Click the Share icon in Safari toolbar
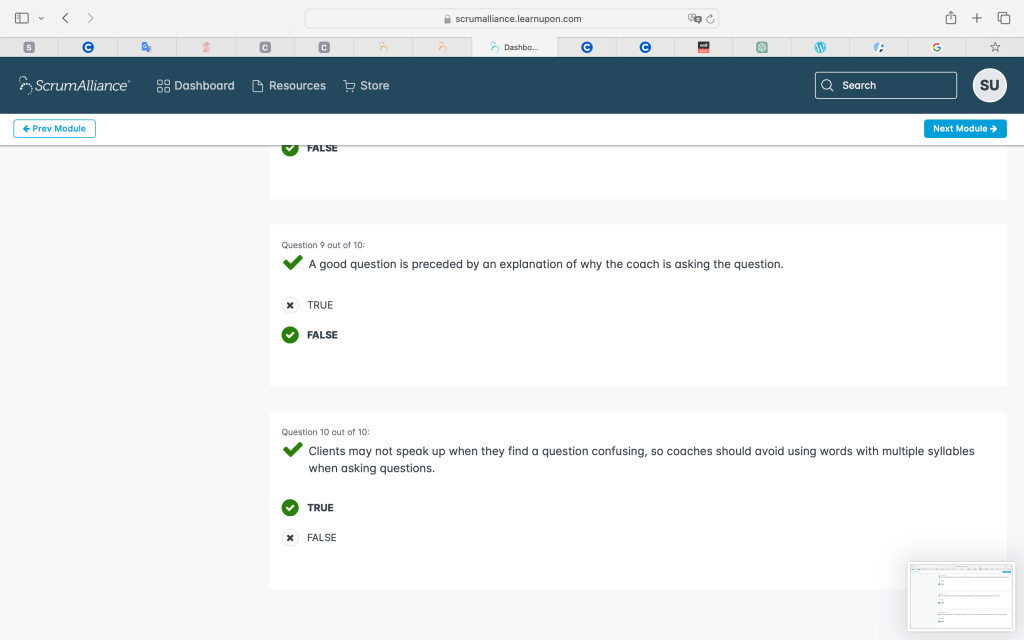1024x640 pixels. 950,18
